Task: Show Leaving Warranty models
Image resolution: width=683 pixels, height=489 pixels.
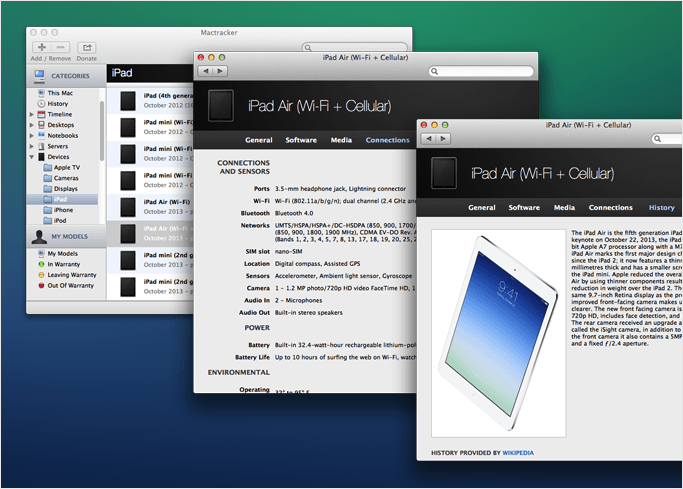Action: pos(71,275)
